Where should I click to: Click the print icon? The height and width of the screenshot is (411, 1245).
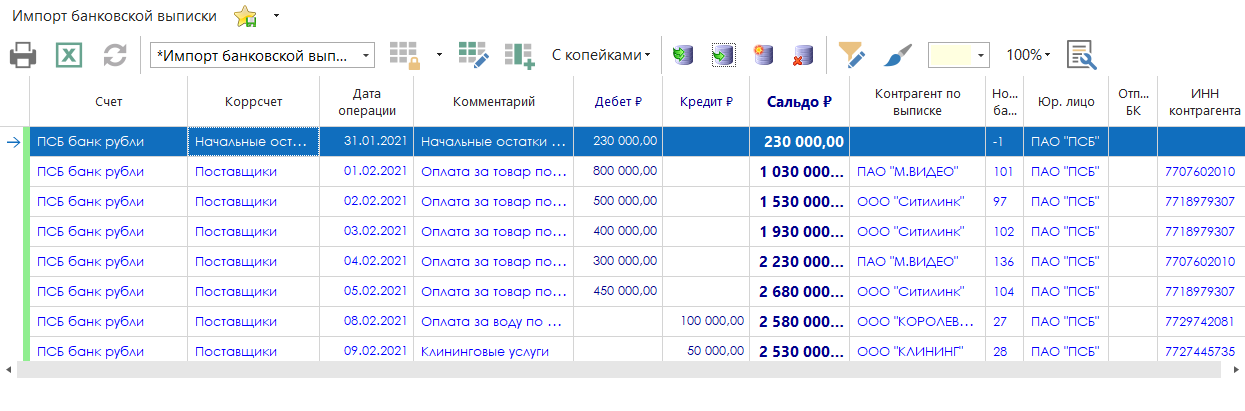pyautogui.click(x=23, y=55)
